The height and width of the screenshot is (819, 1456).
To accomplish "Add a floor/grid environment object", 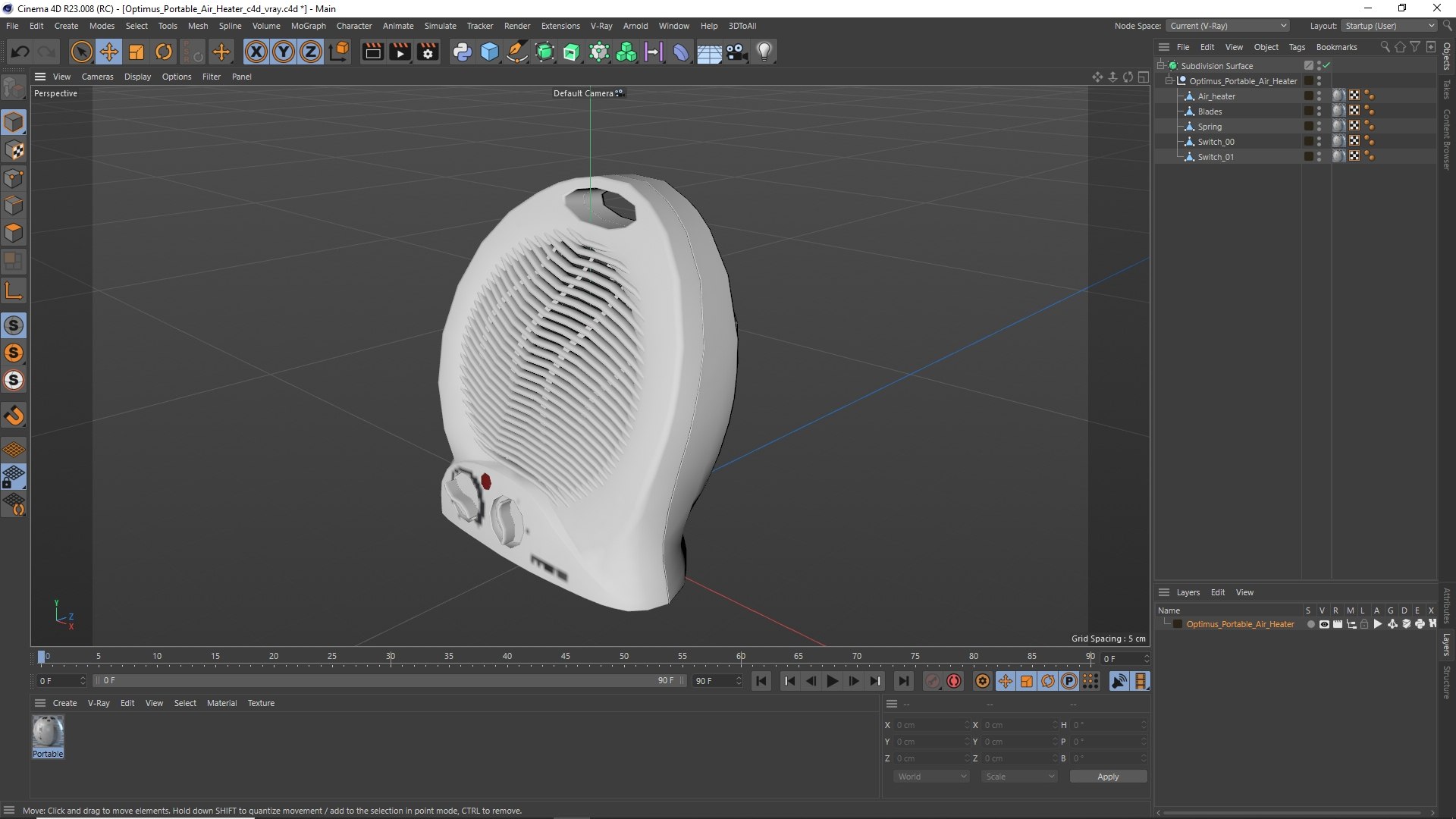I will point(709,52).
